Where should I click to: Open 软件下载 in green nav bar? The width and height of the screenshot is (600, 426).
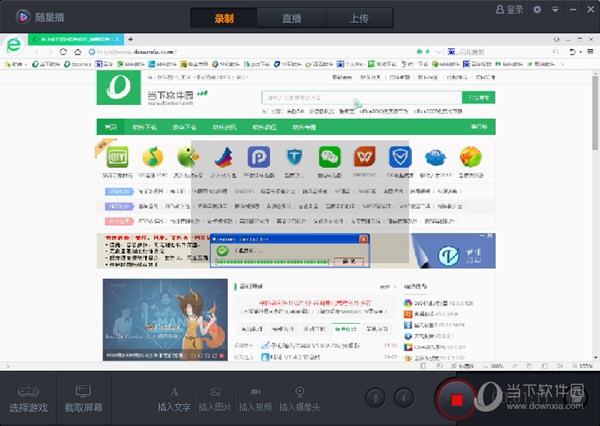(145, 127)
